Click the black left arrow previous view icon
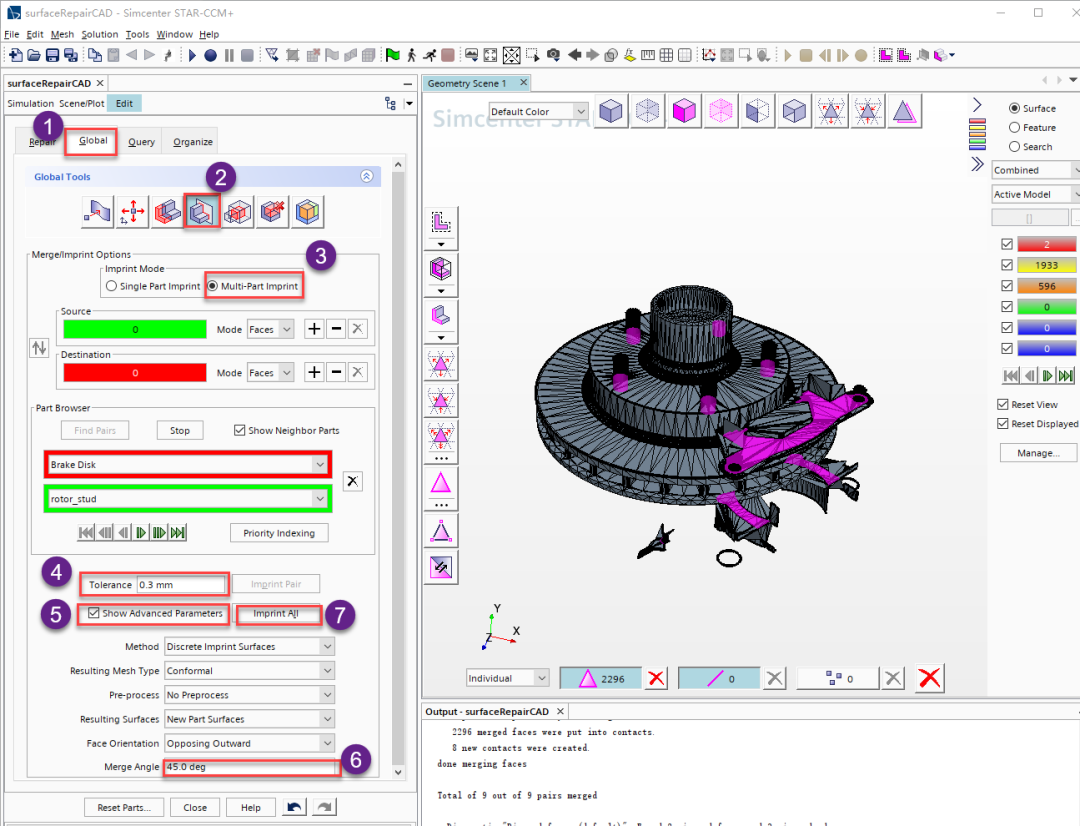Viewport: 1080px width, 826px height. 574,55
